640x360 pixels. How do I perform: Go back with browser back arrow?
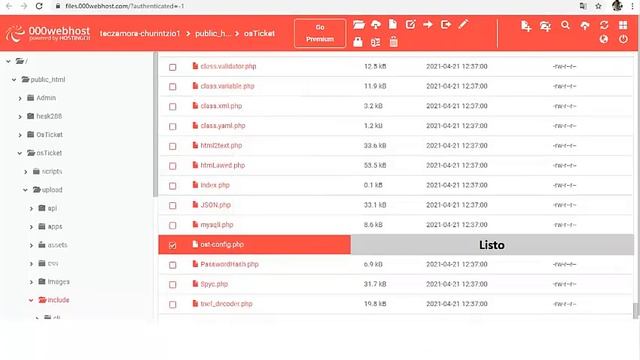point(9,6)
